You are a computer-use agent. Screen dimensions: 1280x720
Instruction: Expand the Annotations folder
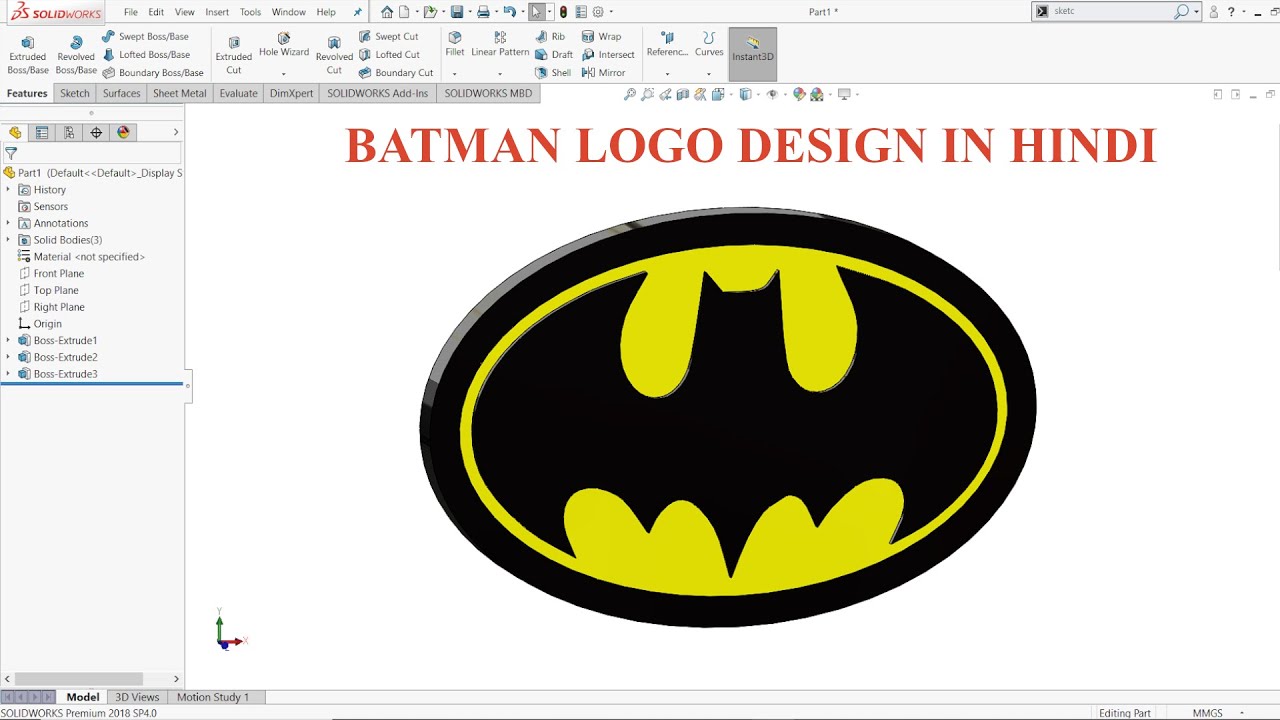point(8,223)
